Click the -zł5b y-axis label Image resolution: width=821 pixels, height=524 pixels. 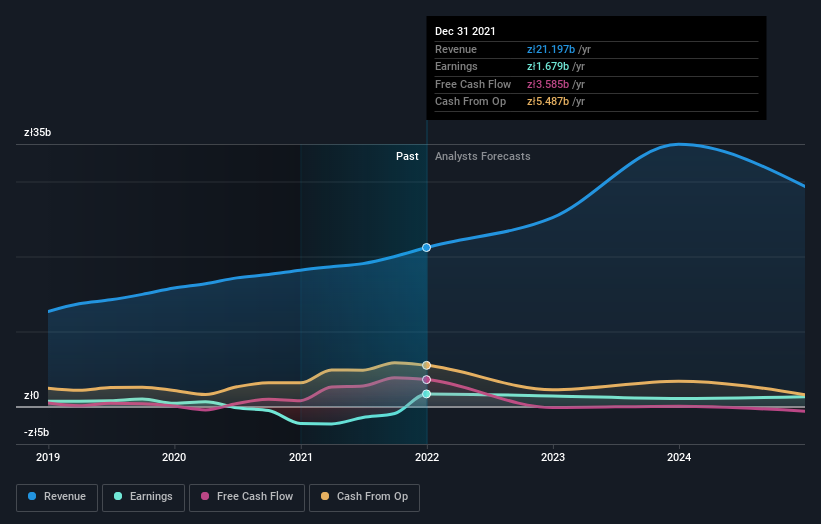(36, 432)
